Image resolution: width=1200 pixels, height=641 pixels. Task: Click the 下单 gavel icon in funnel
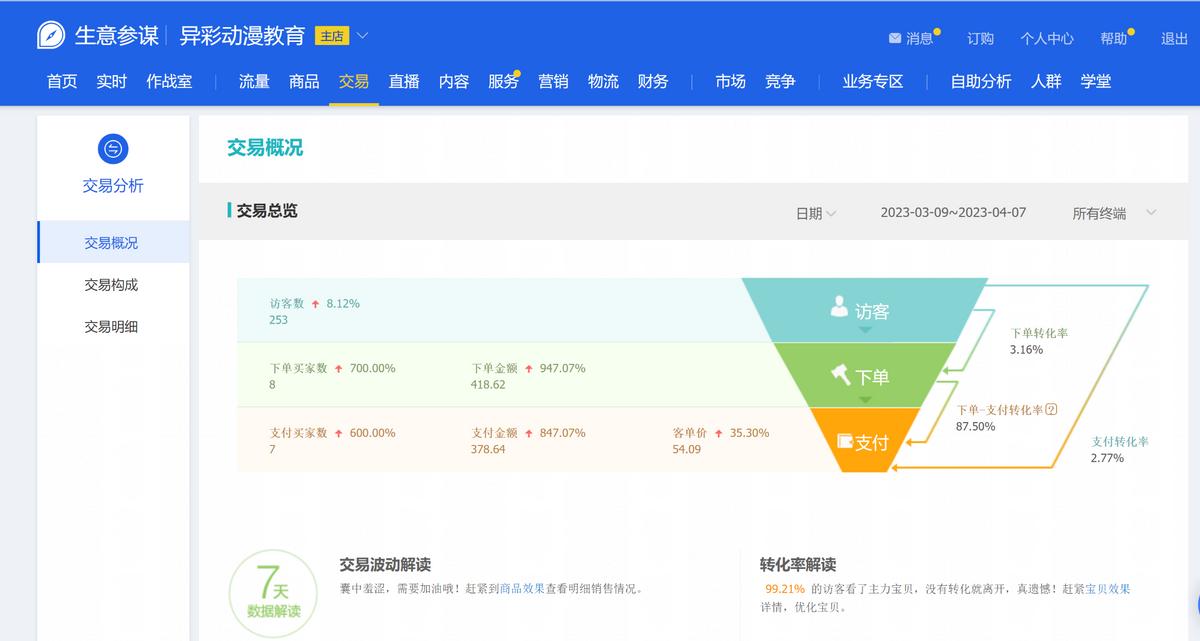[841, 374]
